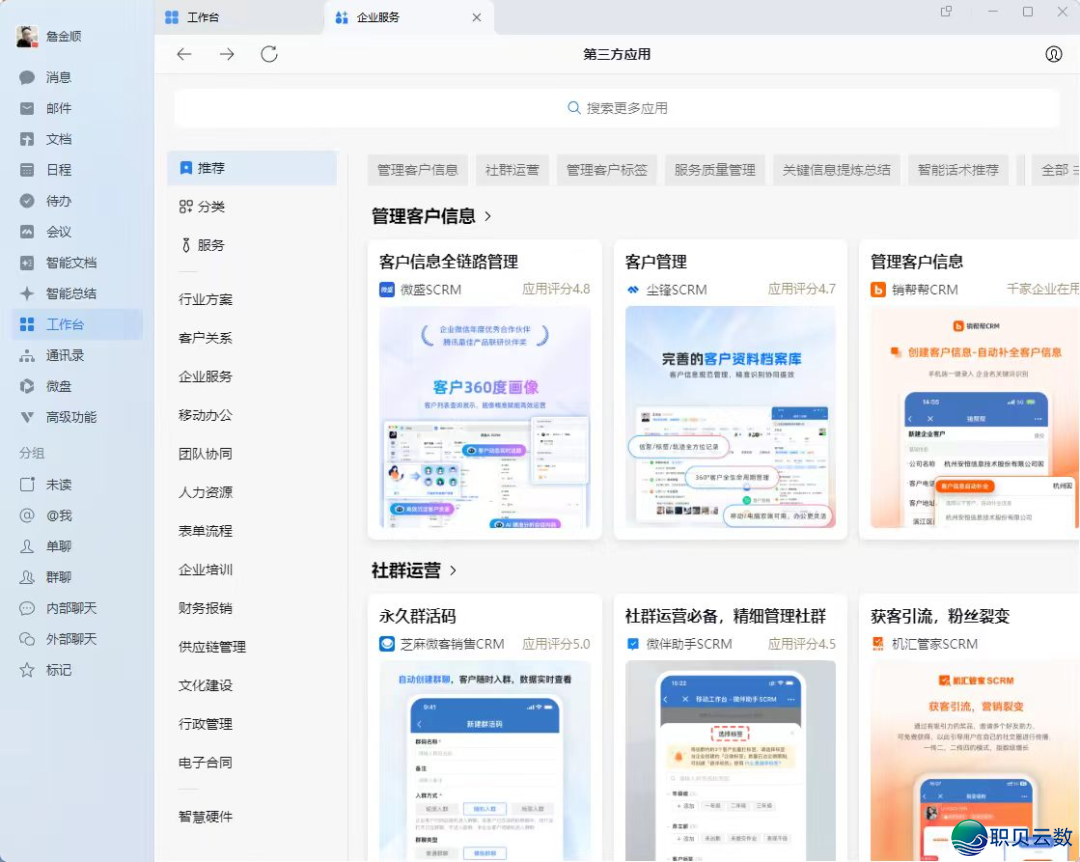Open the 企业服务 category in list
1080x862 pixels.
coord(205,376)
